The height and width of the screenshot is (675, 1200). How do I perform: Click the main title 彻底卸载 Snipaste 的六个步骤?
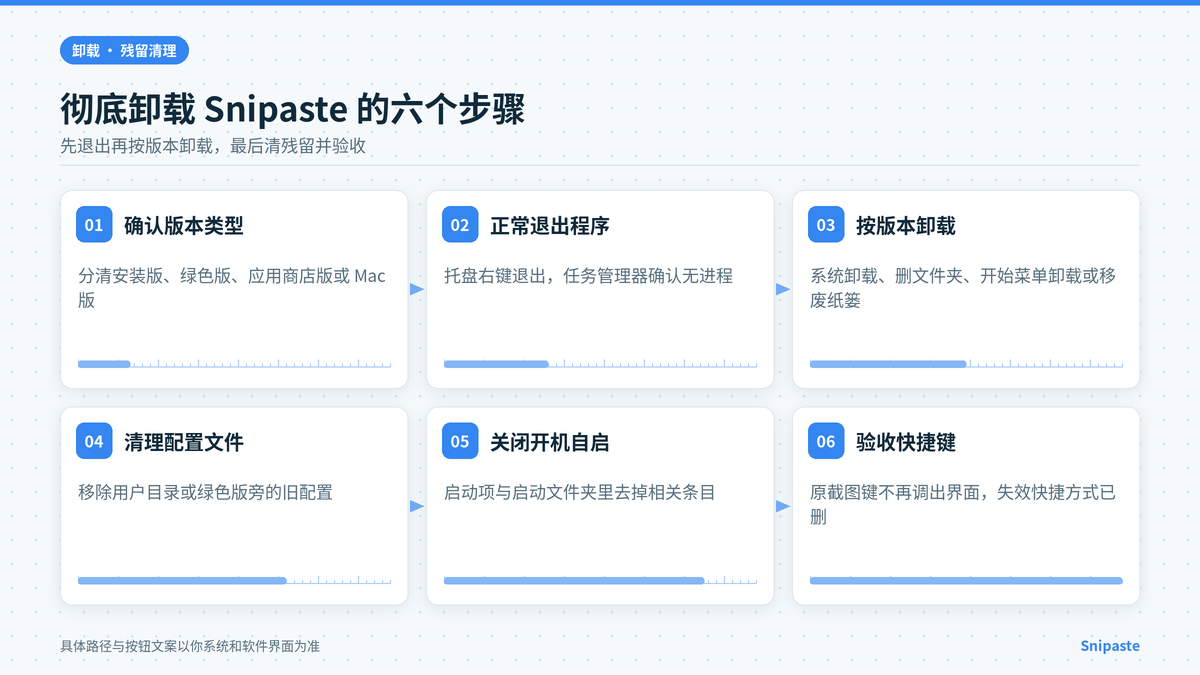click(292, 109)
